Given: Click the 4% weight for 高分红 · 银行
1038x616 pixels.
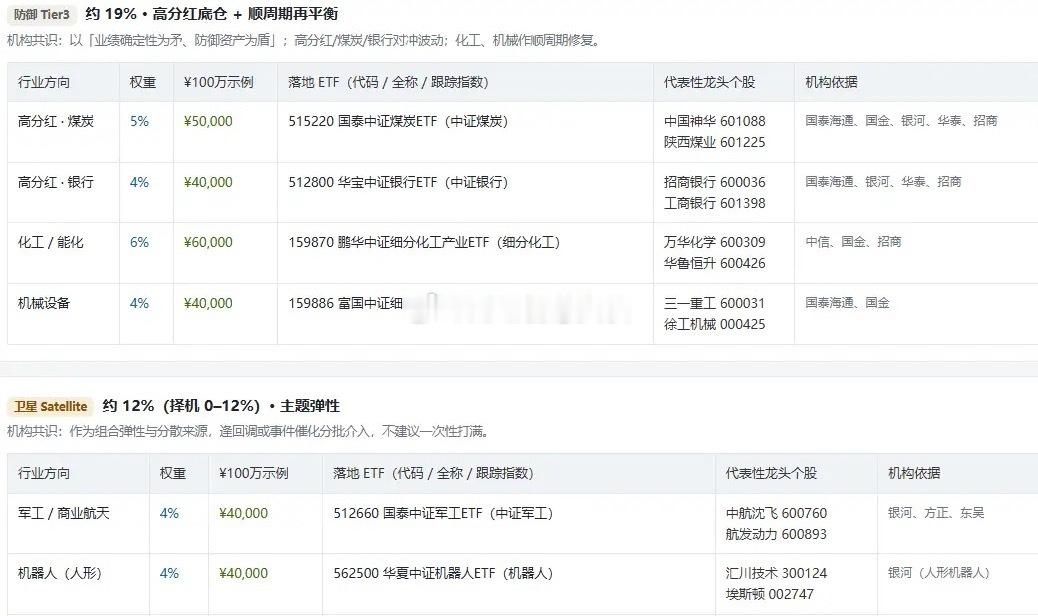Looking at the screenshot, I should [x=139, y=182].
